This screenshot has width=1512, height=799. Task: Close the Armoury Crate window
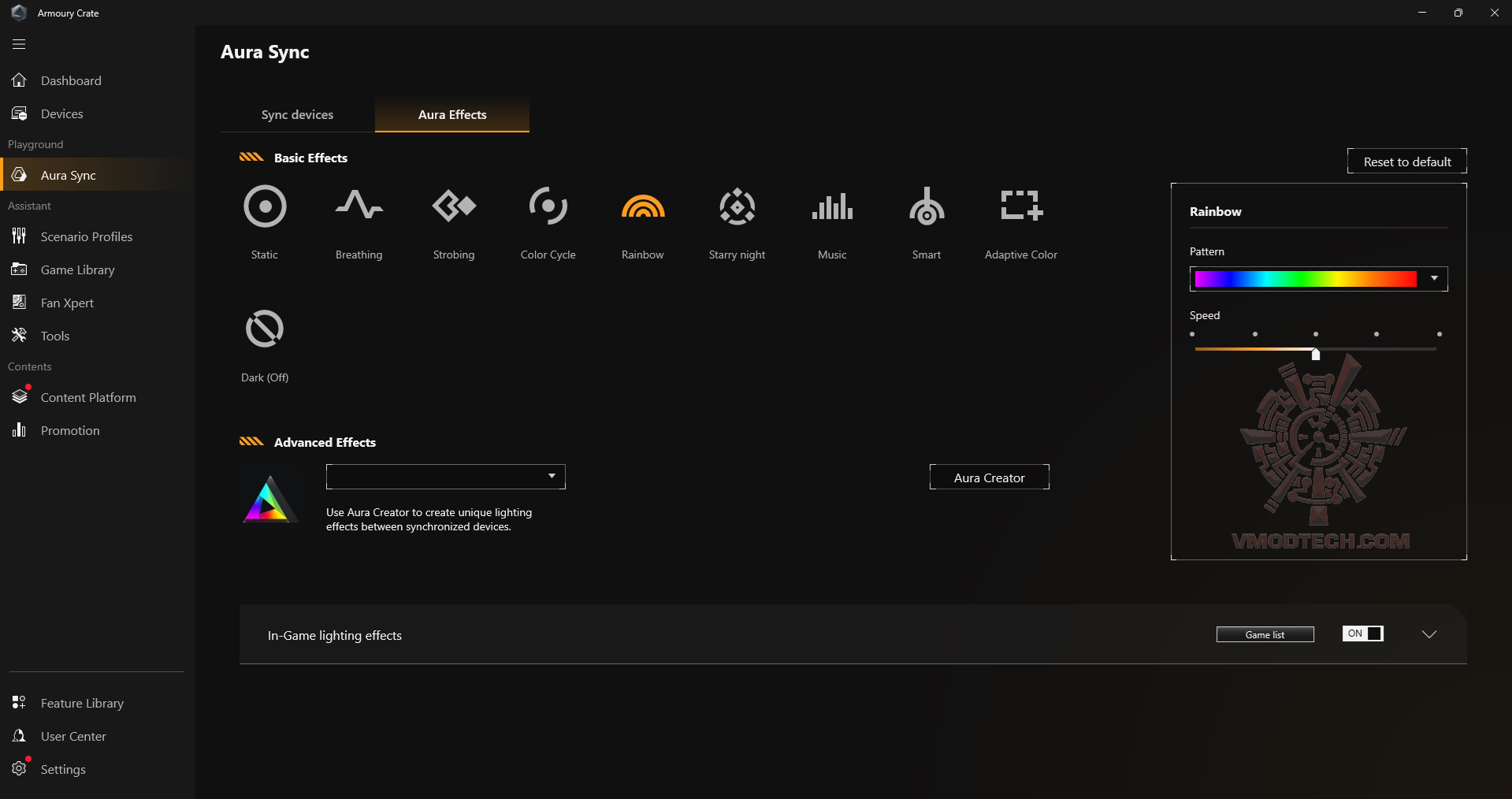click(1495, 13)
